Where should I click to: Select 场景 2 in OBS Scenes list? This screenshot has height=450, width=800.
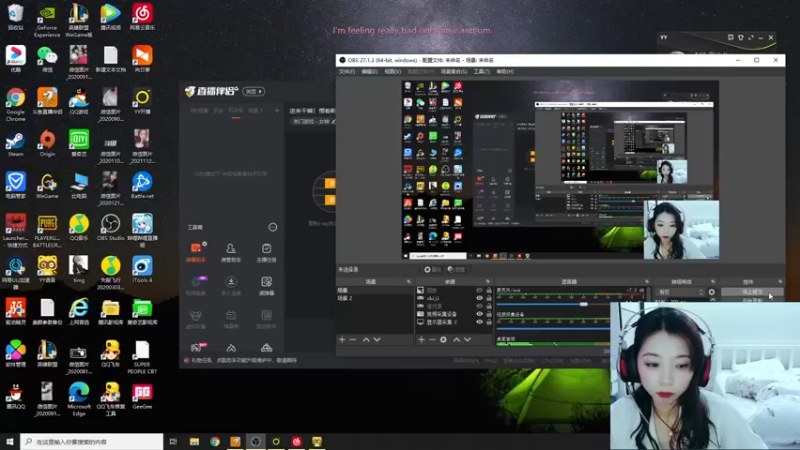click(x=374, y=298)
